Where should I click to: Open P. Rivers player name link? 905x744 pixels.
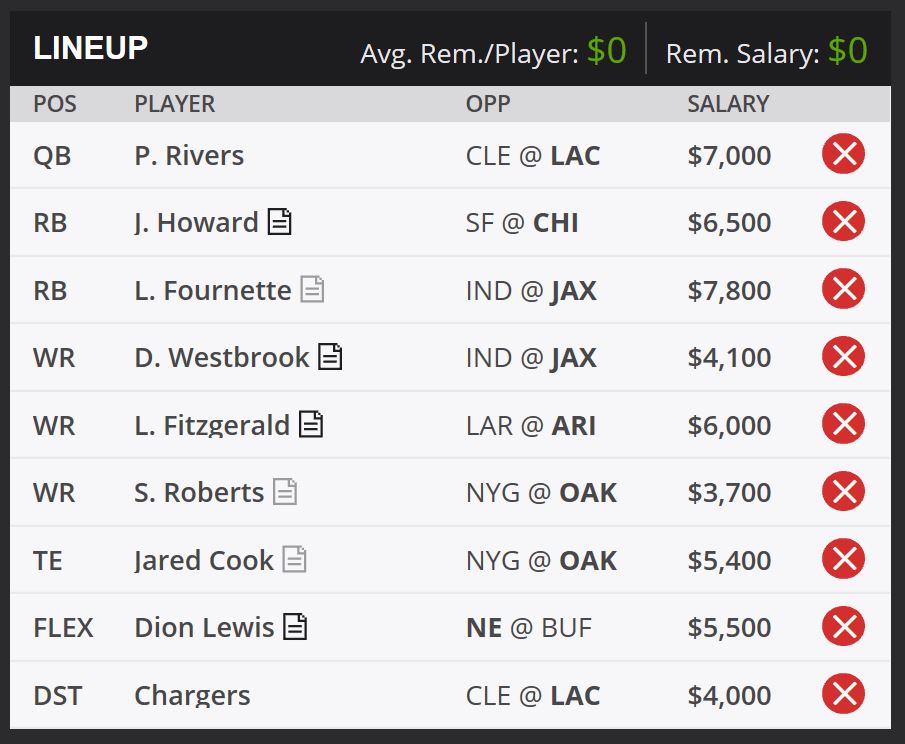189,155
